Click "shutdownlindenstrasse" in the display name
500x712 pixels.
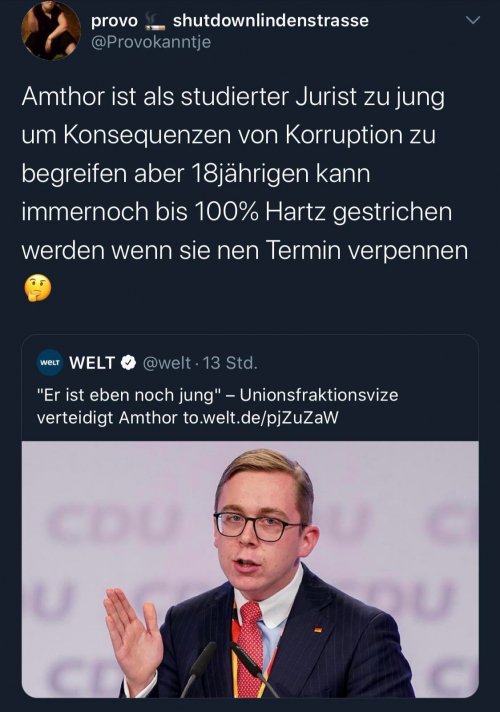coord(271,20)
